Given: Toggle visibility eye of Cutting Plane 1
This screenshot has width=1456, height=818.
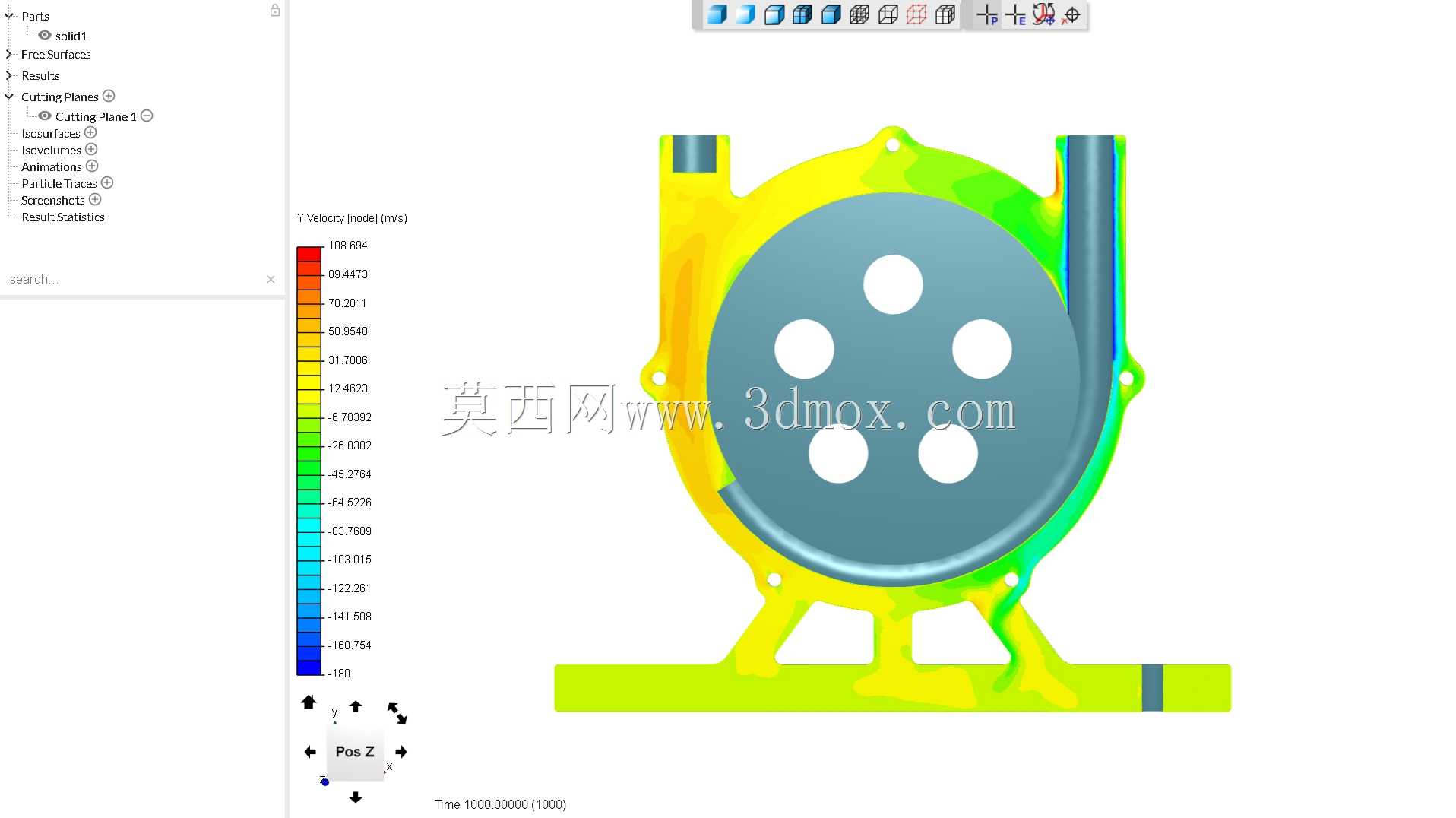Looking at the screenshot, I should coord(45,116).
